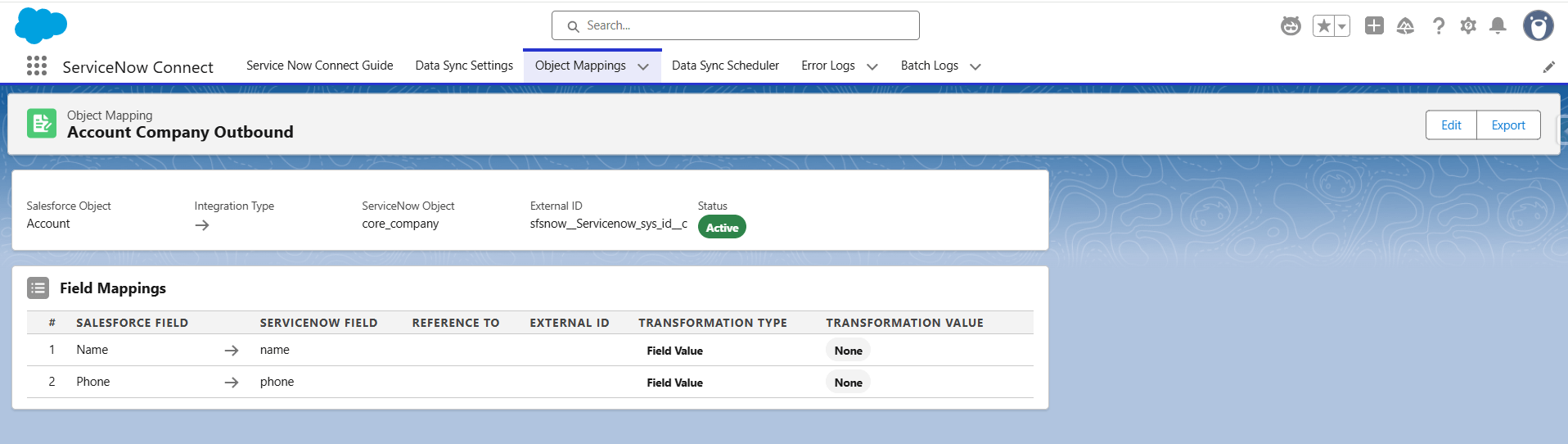
Task: Click the Phone Salesforce field cell
Action: (93, 382)
